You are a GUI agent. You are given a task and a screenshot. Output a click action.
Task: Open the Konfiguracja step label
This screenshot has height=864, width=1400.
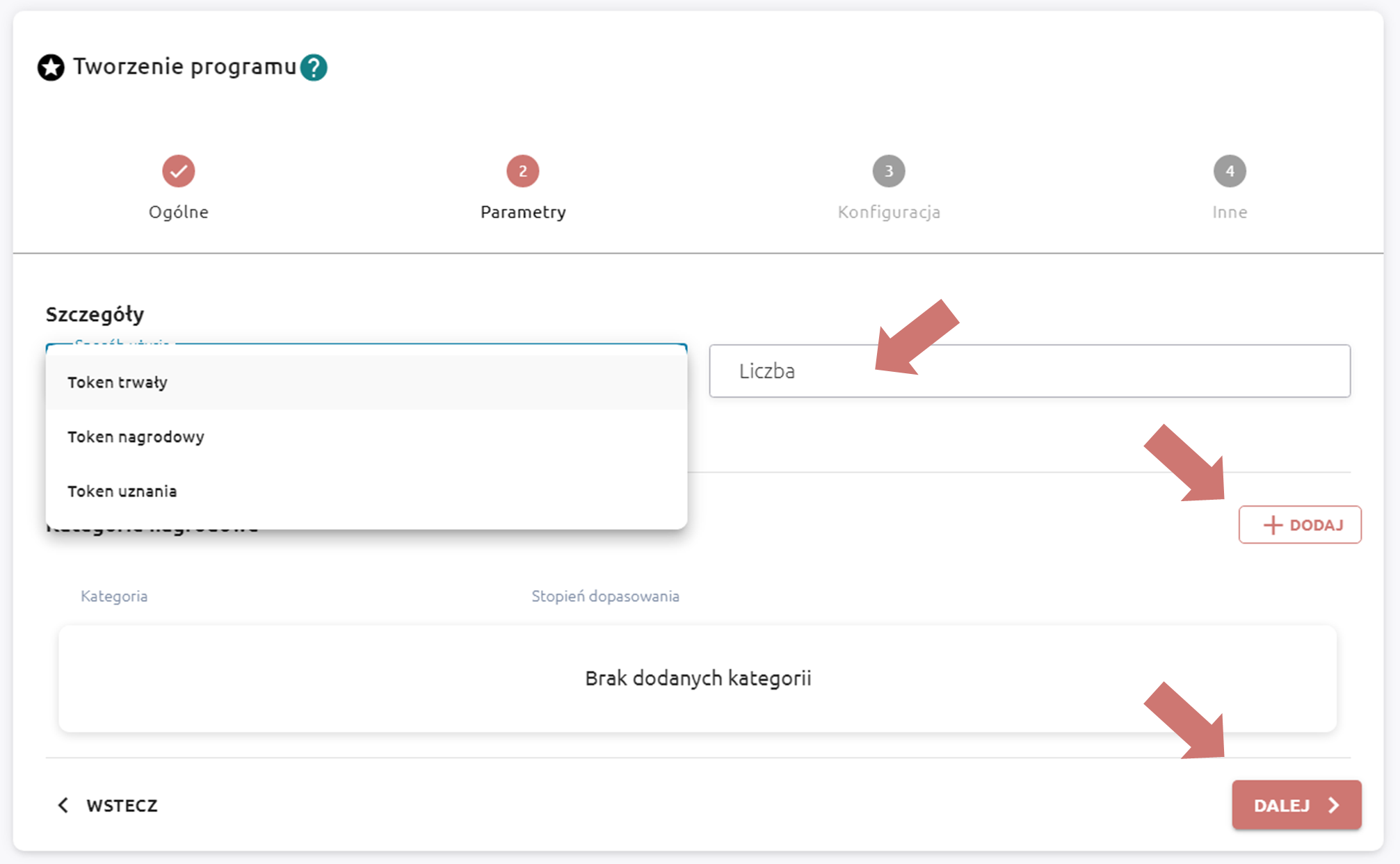888,212
